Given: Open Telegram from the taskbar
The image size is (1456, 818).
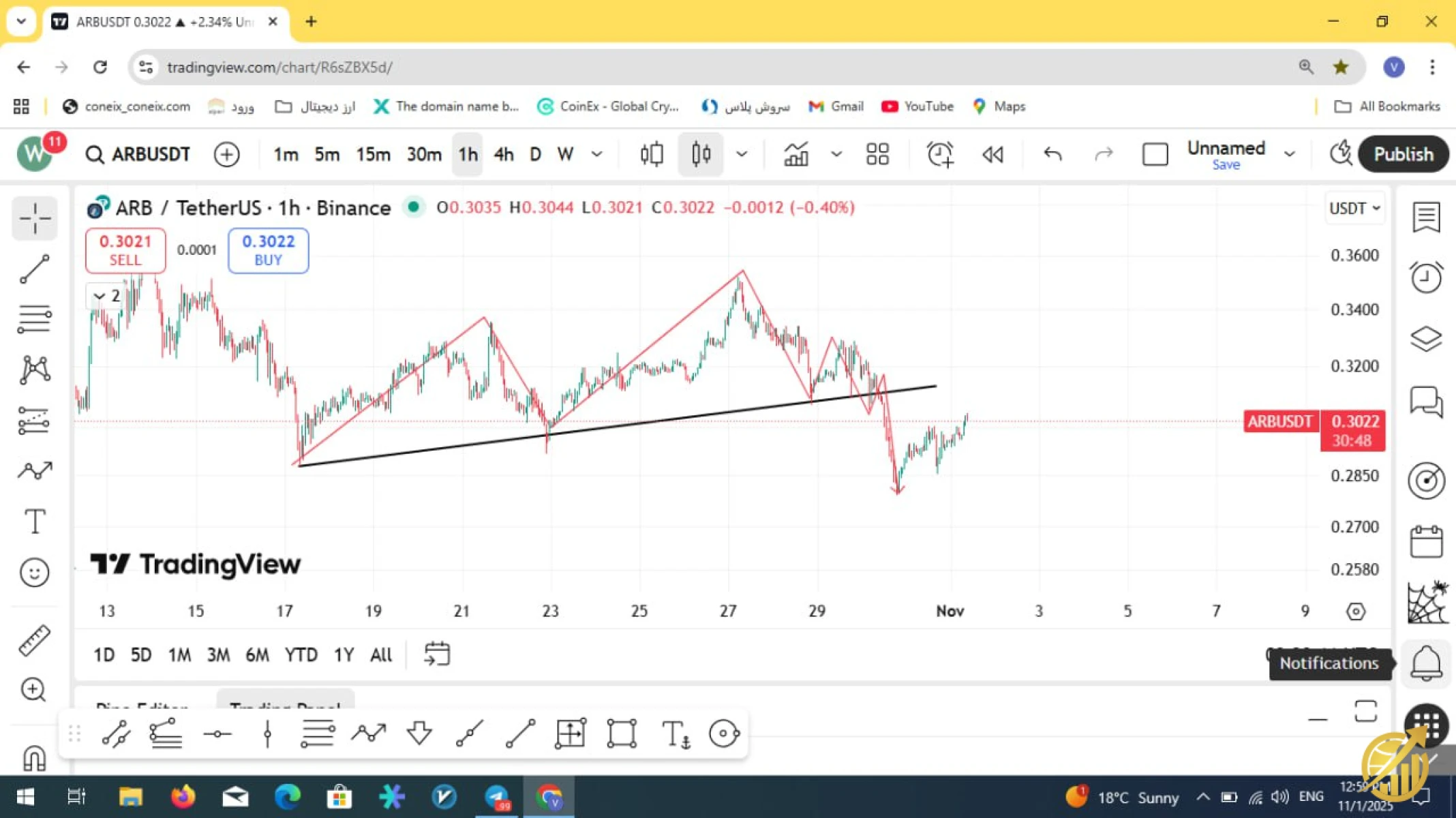Looking at the screenshot, I should [497, 797].
